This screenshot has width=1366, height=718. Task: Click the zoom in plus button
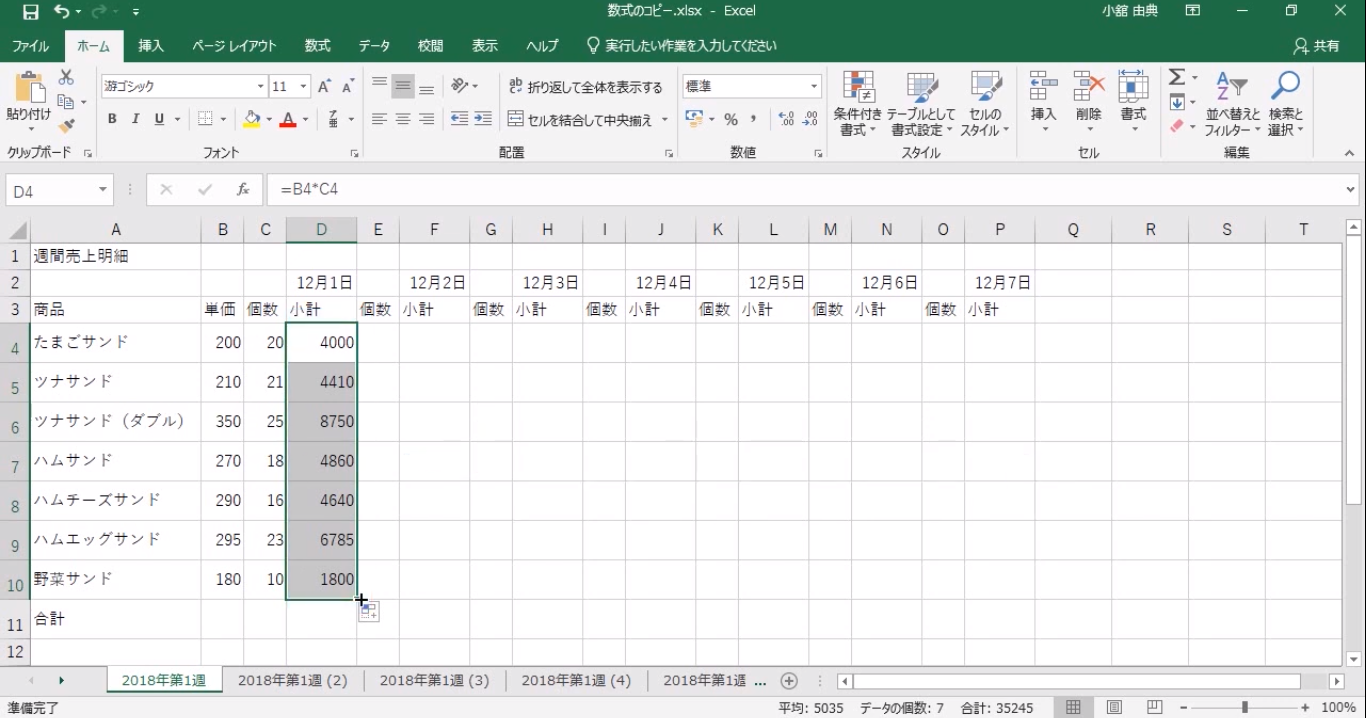click(x=1305, y=707)
